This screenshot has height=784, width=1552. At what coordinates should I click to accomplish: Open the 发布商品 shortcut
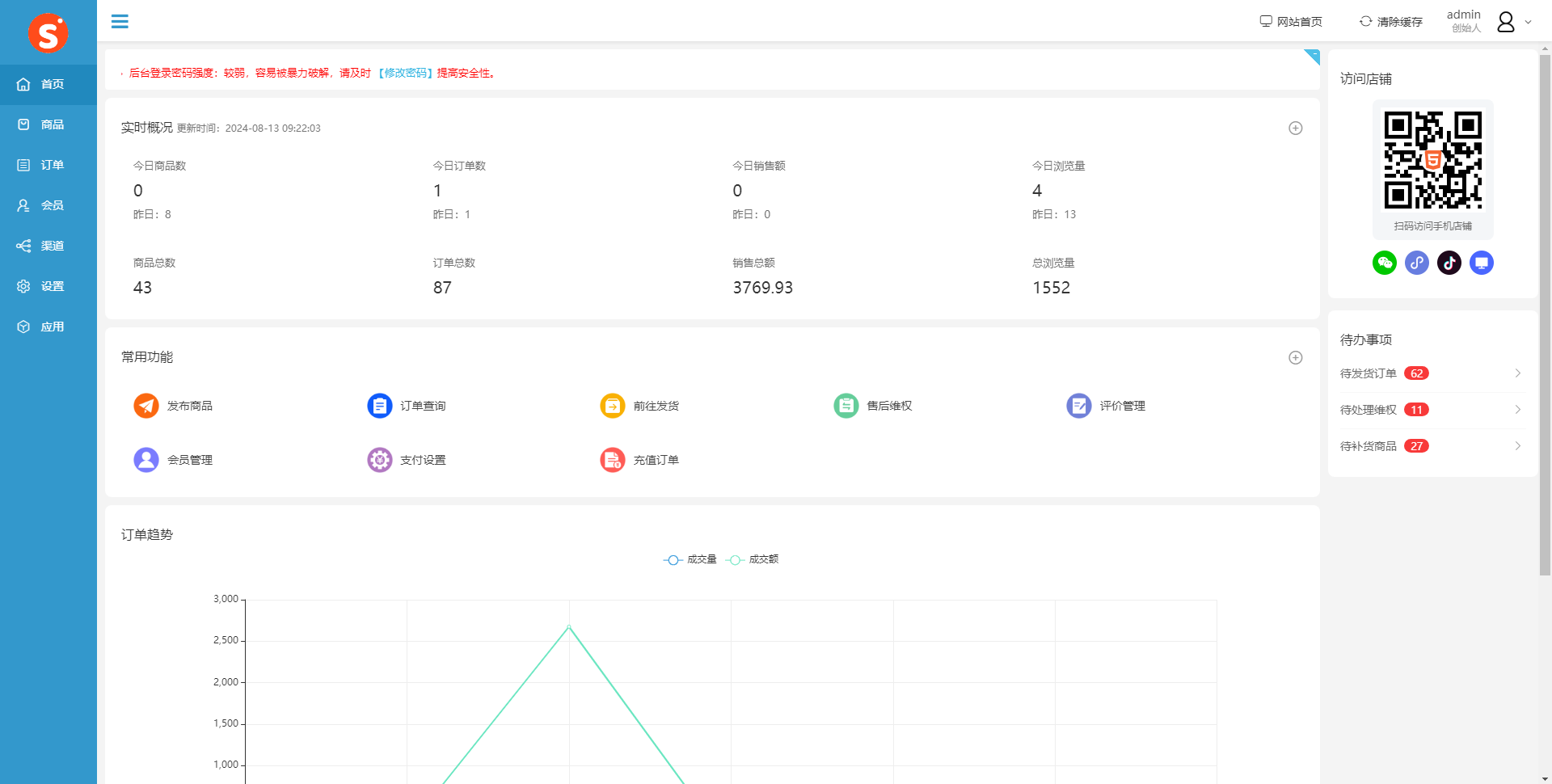pyautogui.click(x=173, y=406)
